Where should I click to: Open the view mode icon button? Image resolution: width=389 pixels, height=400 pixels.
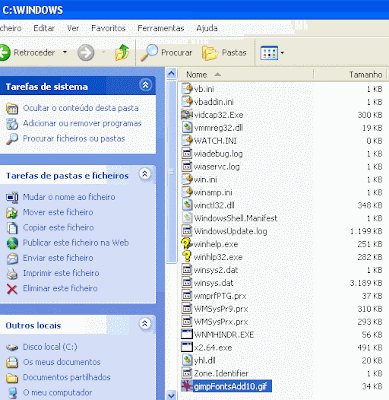click(x=269, y=53)
